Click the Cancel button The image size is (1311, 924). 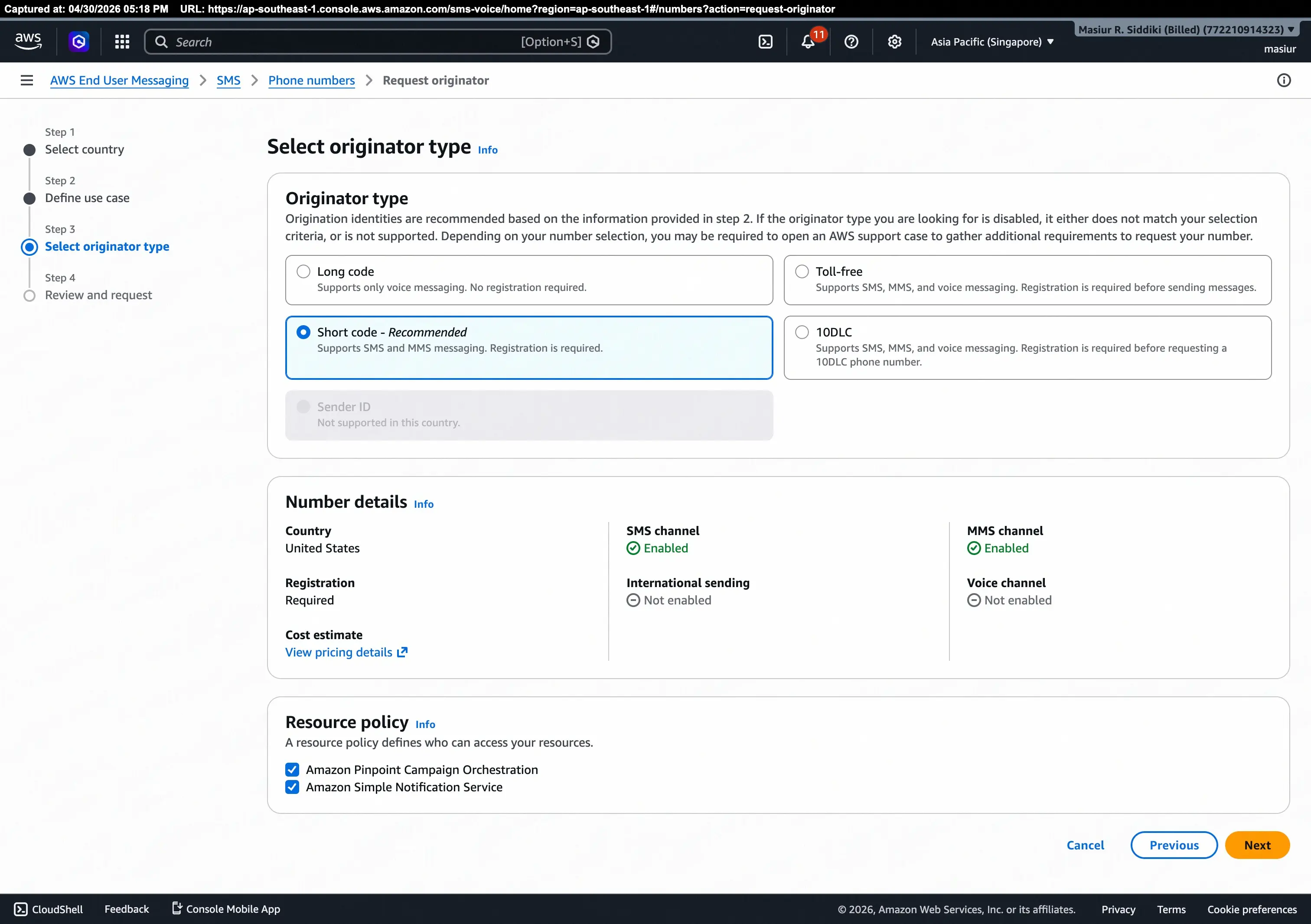pyautogui.click(x=1085, y=845)
